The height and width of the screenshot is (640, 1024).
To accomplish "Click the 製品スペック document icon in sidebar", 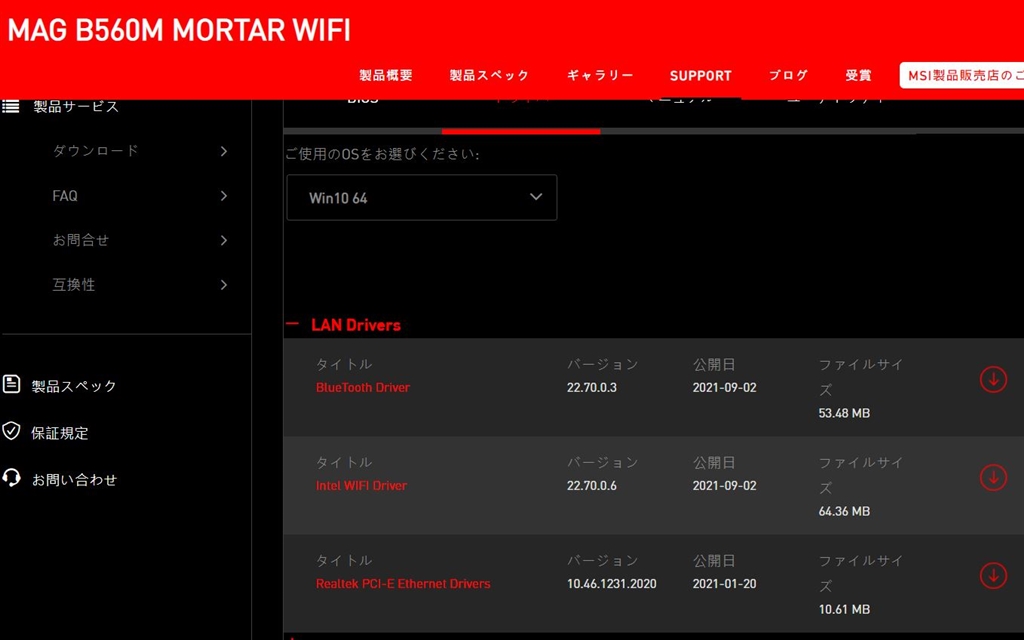I will click(x=11, y=384).
